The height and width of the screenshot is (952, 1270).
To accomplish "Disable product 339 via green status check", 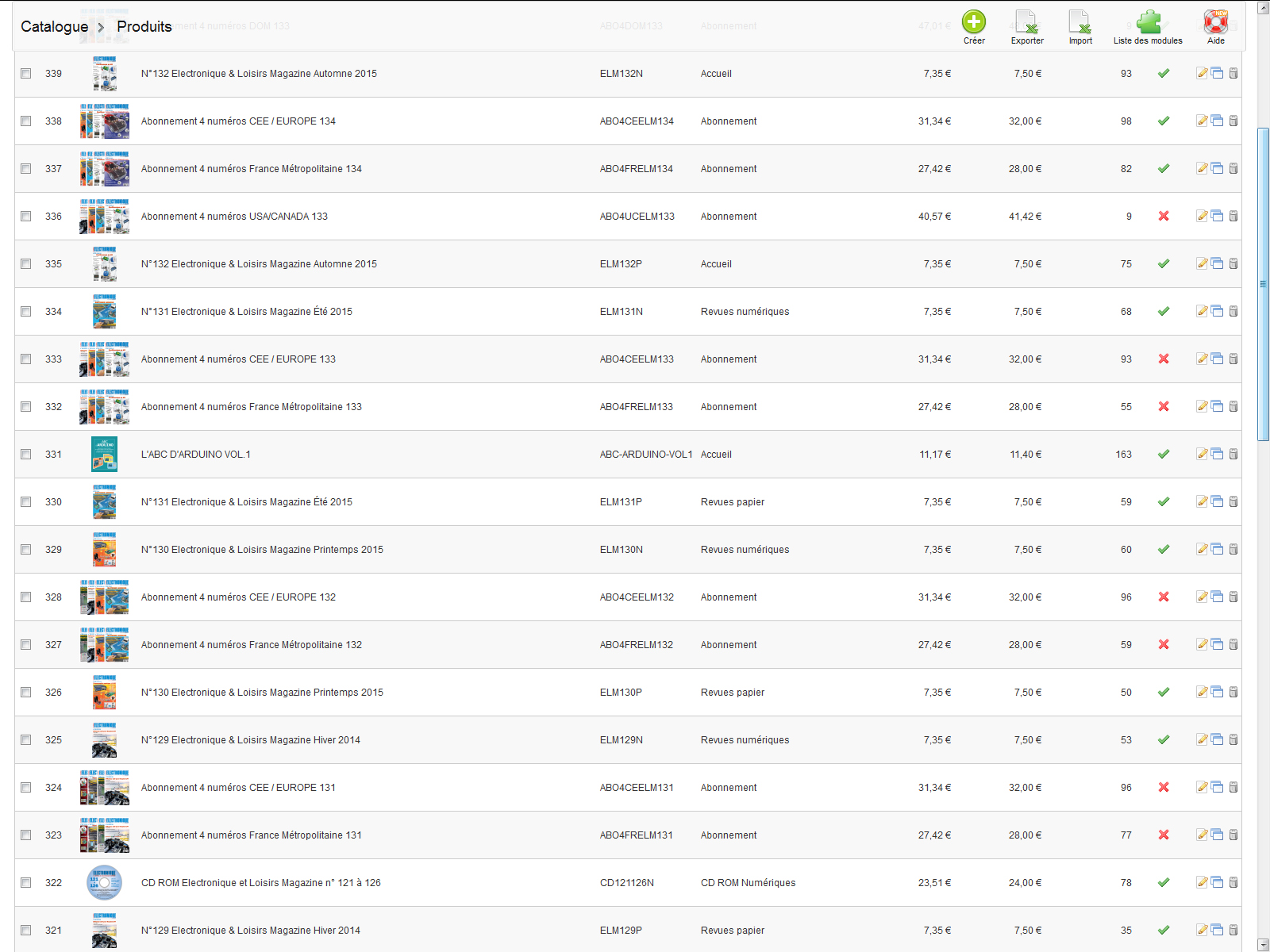I will coord(1164,73).
